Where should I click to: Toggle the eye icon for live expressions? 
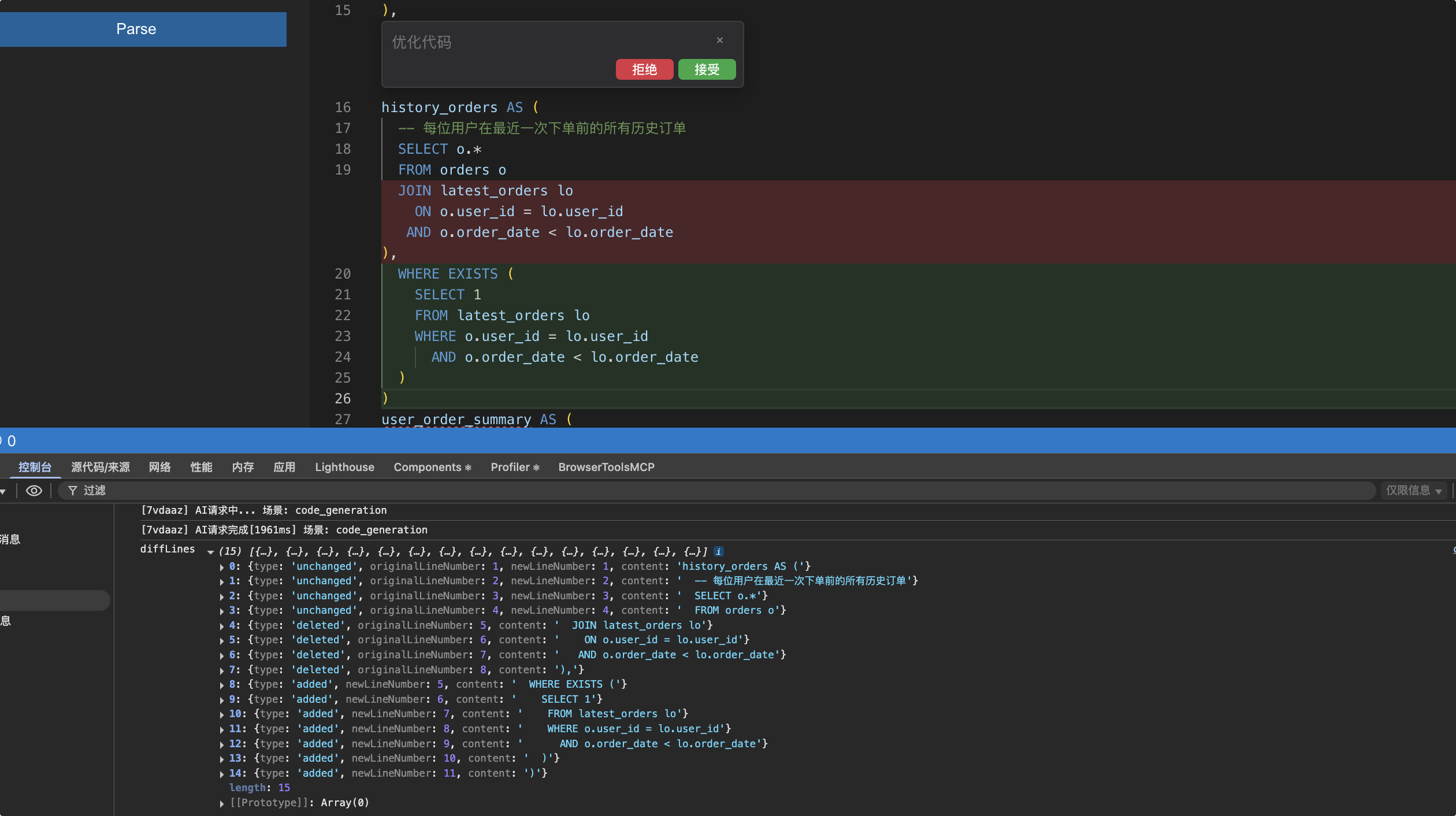(34, 491)
